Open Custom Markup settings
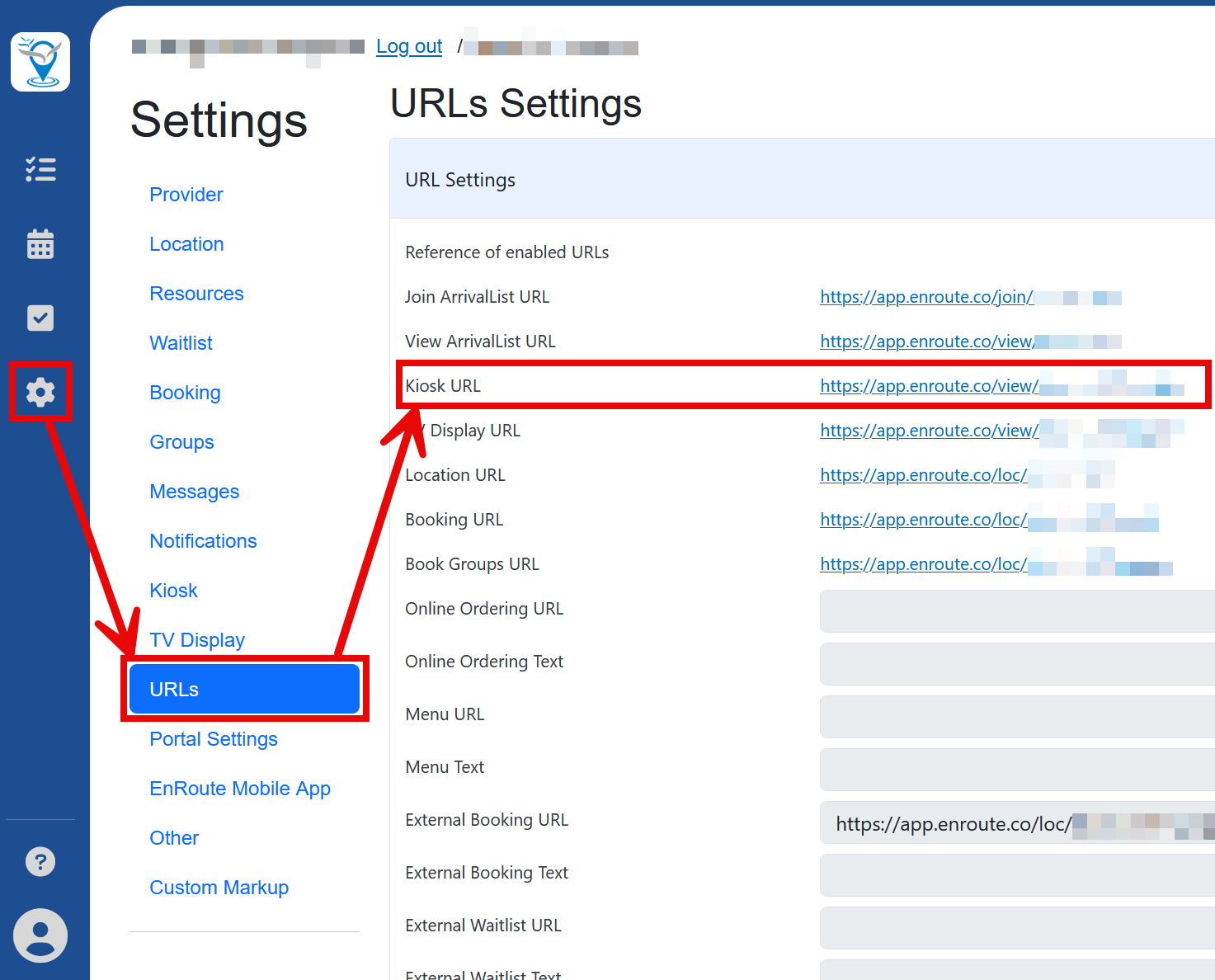Viewport: 1215px width, 980px height. [x=219, y=888]
